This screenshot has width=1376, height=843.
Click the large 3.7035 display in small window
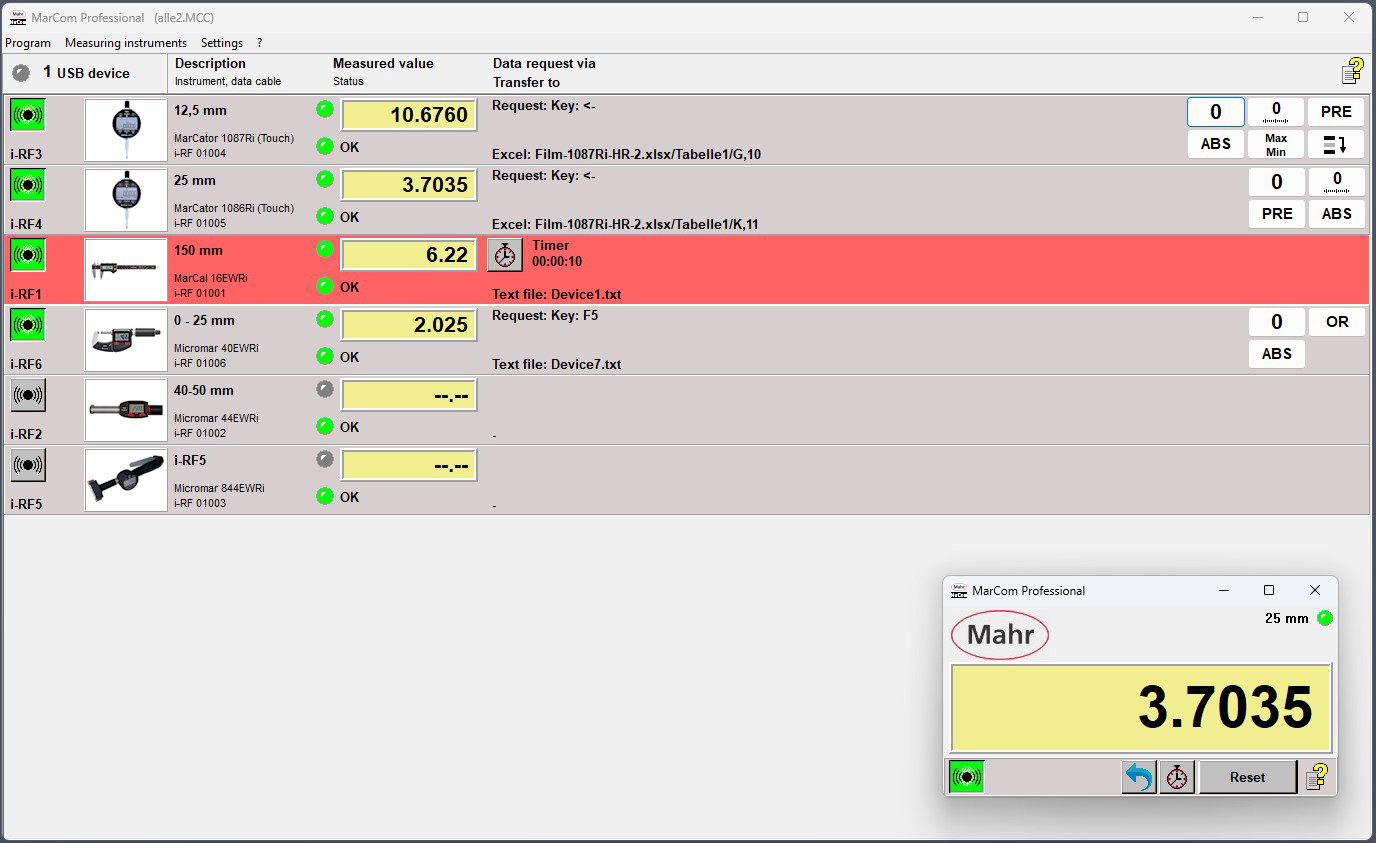point(1141,708)
